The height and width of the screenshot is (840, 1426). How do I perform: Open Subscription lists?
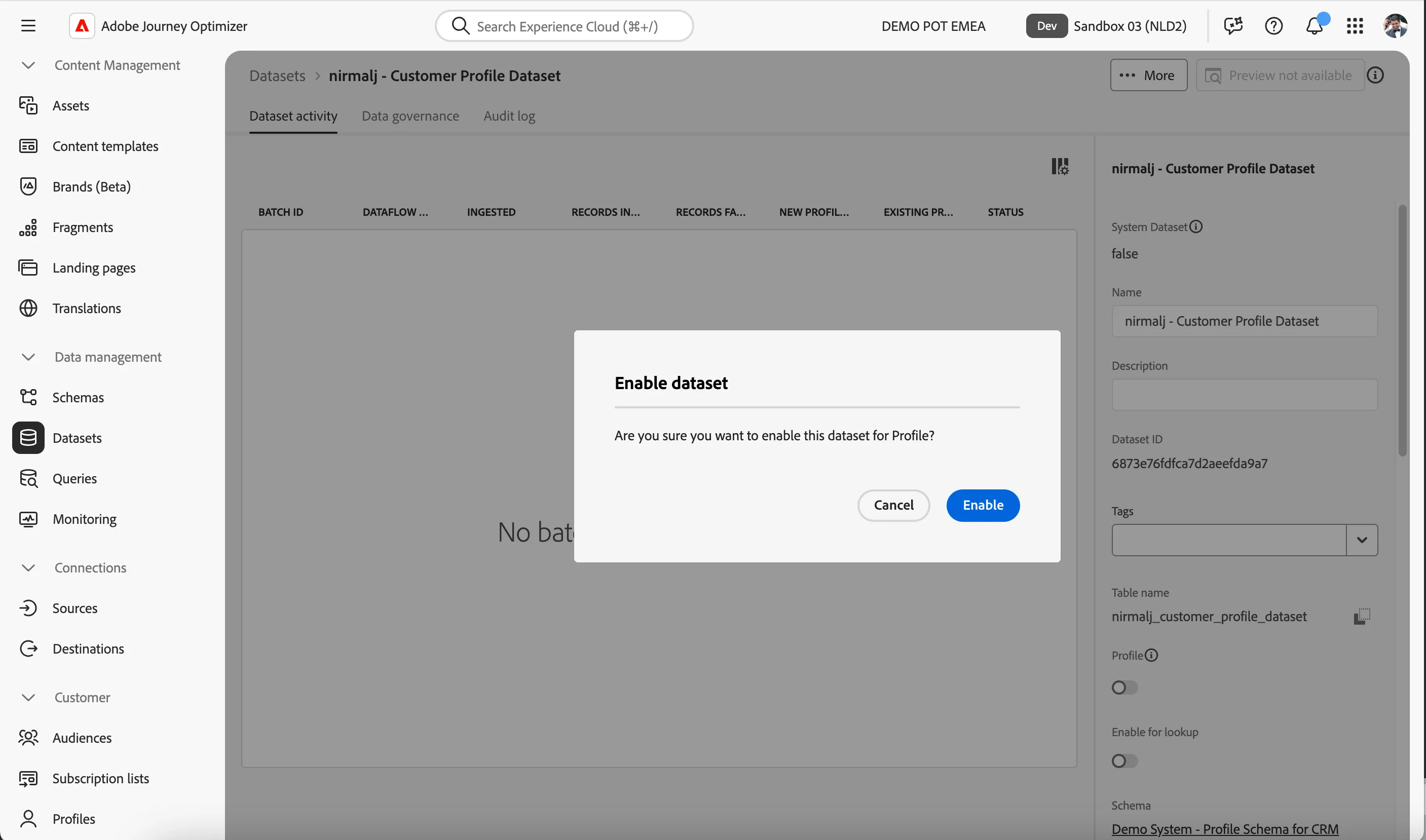tap(101, 779)
